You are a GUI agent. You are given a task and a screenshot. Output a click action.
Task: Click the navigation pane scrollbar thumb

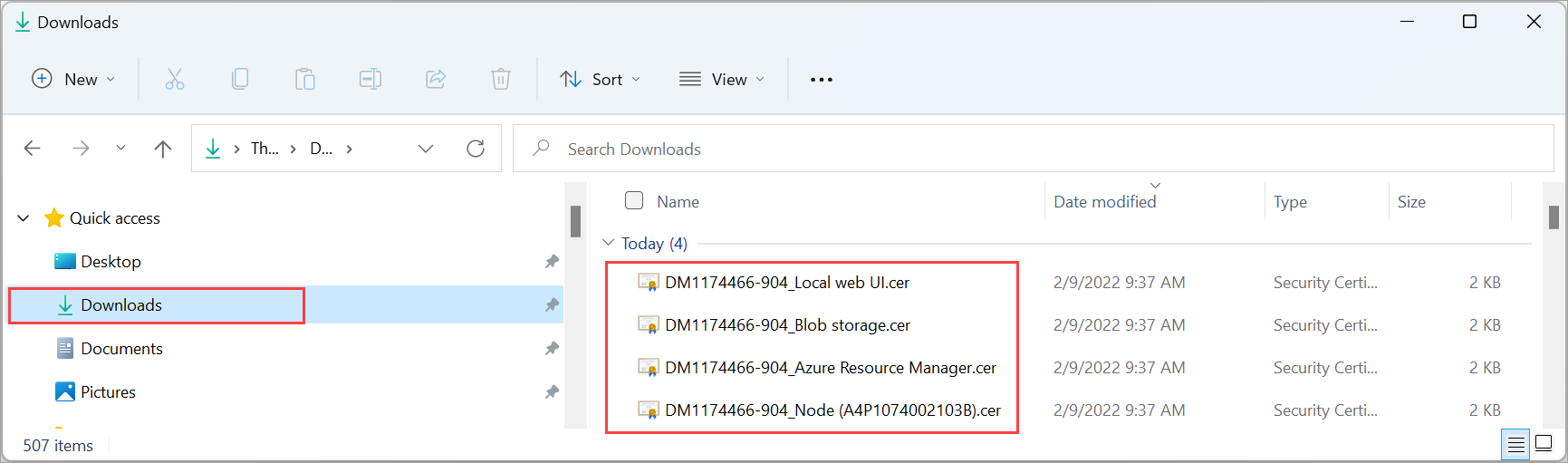click(x=575, y=221)
